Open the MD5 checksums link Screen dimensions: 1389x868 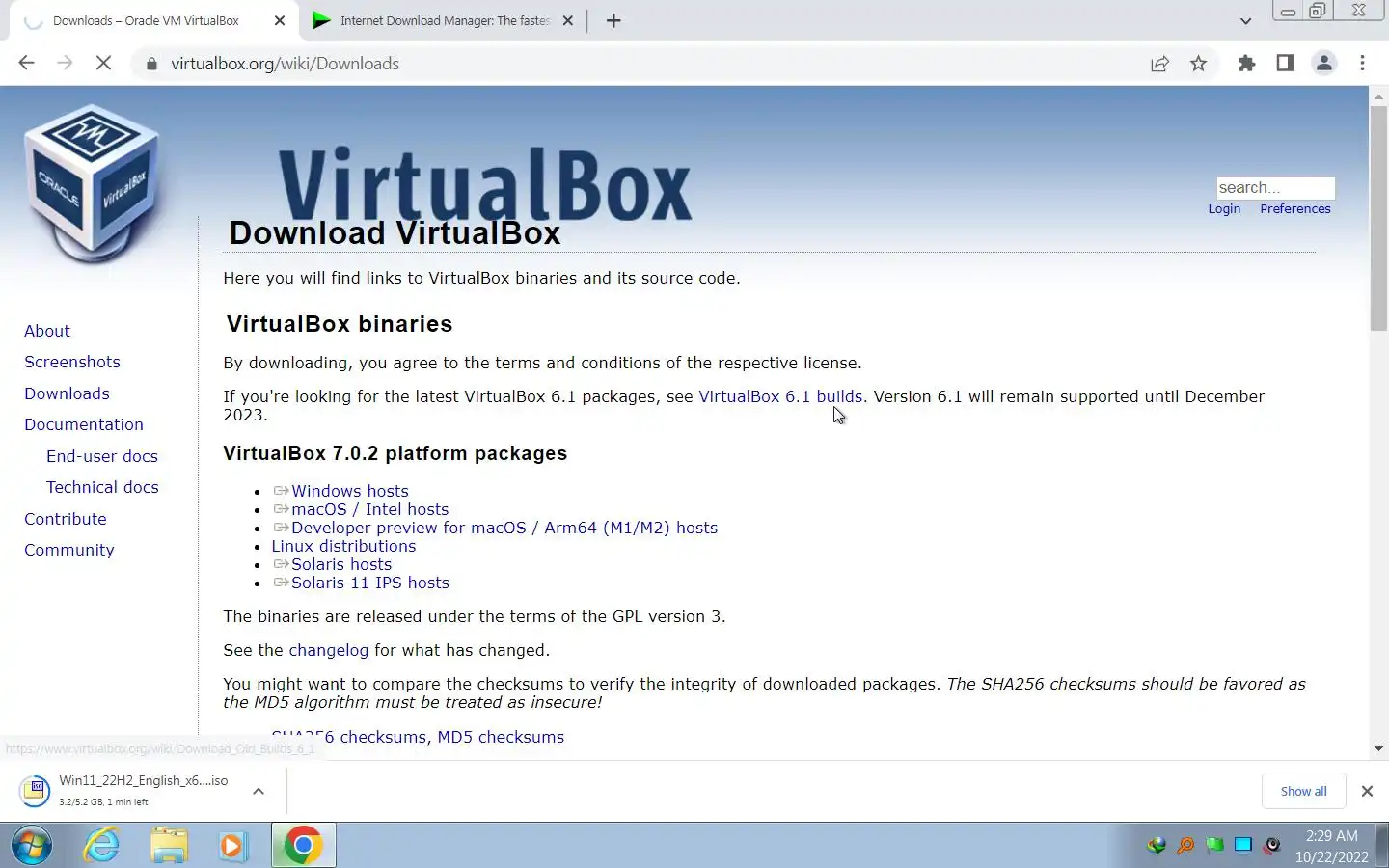pos(501,737)
